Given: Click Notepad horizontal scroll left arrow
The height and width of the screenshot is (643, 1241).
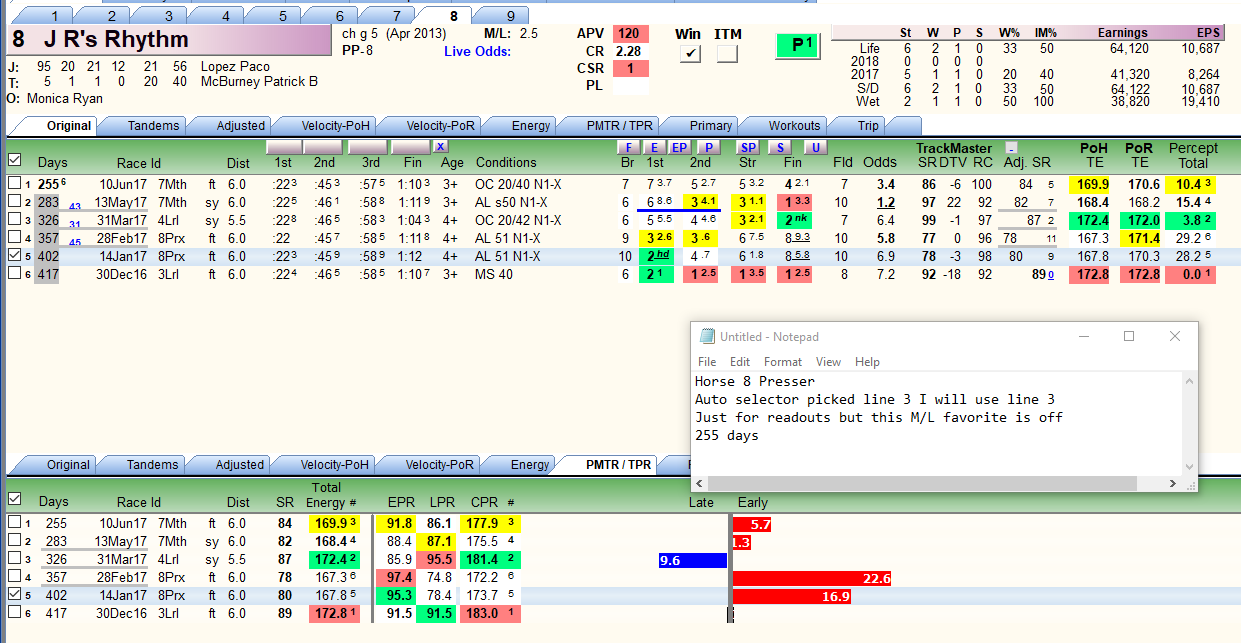Looking at the screenshot, I should point(700,483).
